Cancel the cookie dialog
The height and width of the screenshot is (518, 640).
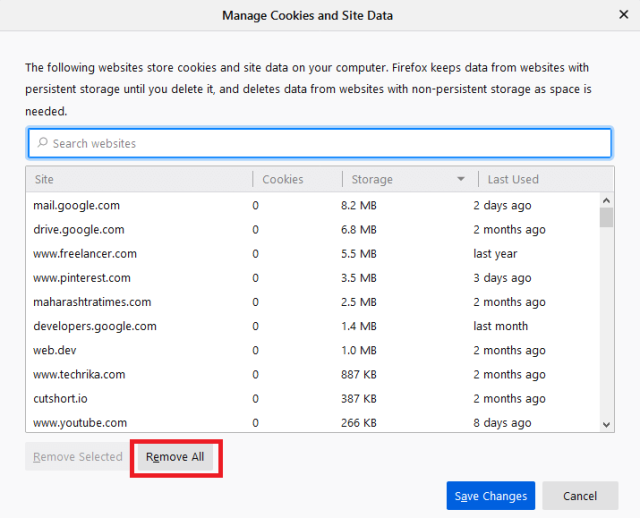[580, 496]
